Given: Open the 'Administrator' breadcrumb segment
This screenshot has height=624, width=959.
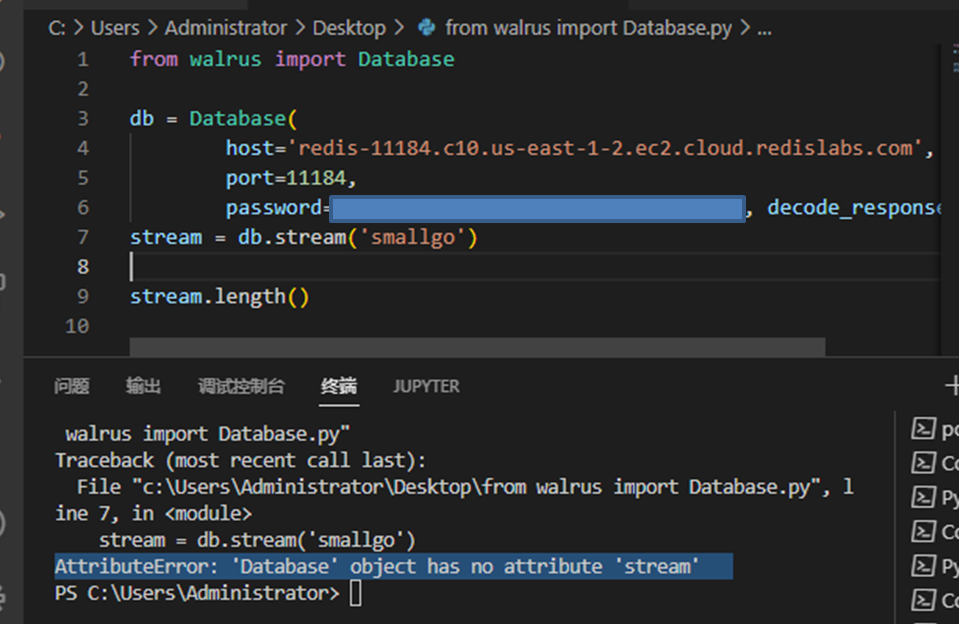Looking at the screenshot, I should (226, 28).
